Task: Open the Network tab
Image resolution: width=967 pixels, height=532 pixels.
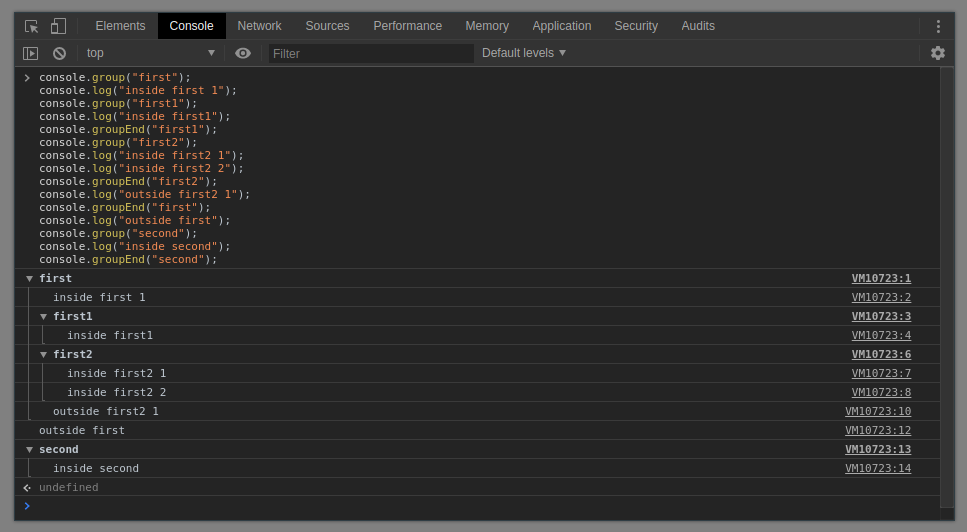Action: (259, 26)
